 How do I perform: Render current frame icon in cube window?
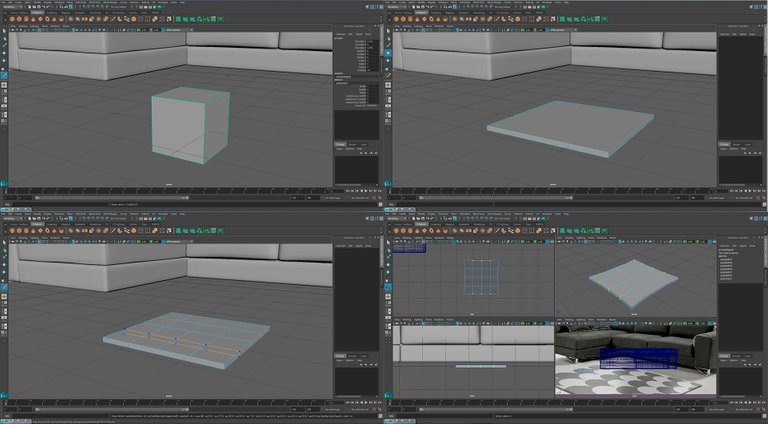(145, 7)
